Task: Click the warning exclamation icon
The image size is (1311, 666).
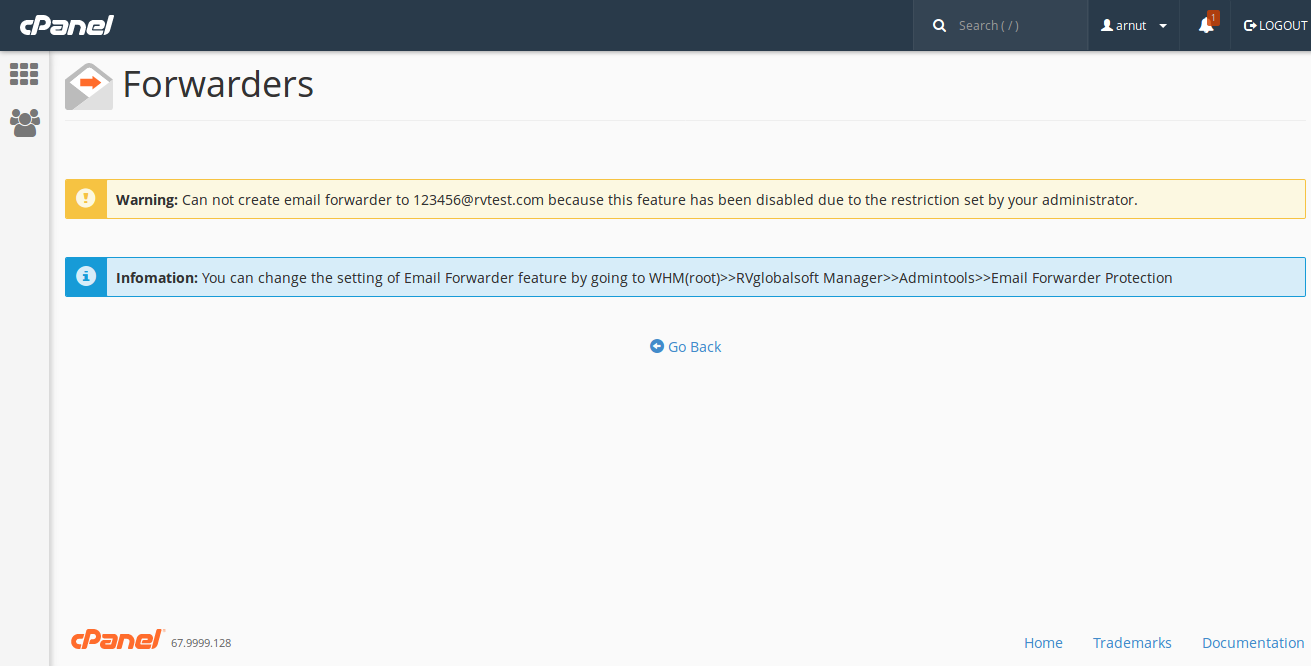Action: tap(85, 199)
